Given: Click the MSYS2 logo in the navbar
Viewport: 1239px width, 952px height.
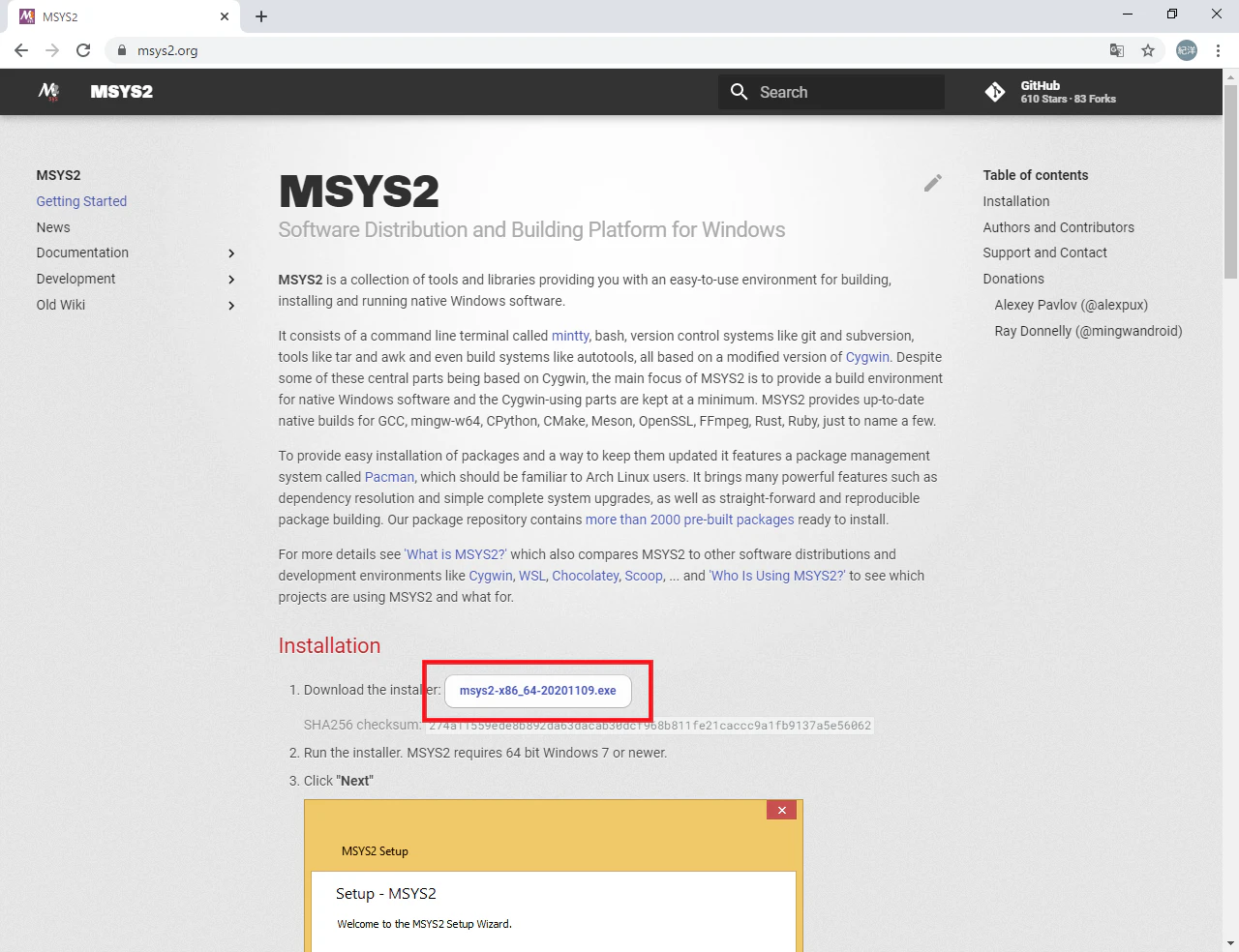Looking at the screenshot, I should tap(47, 91).
